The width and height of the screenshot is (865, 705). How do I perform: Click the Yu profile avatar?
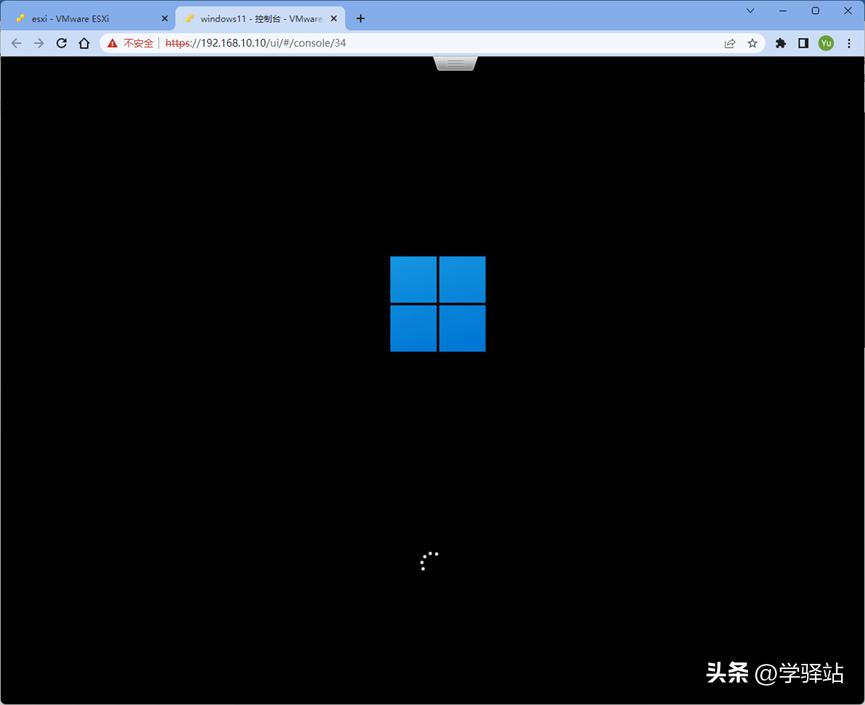pyautogui.click(x=826, y=43)
